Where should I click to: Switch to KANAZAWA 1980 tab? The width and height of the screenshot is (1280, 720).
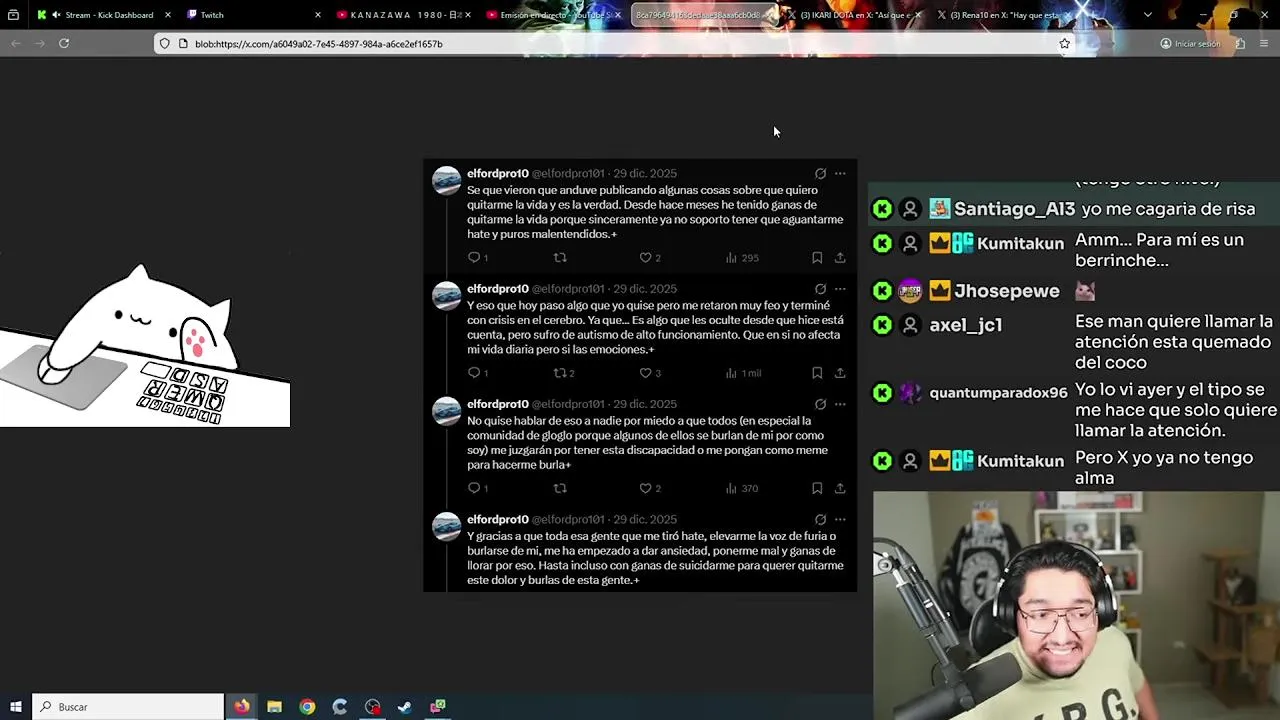[404, 15]
